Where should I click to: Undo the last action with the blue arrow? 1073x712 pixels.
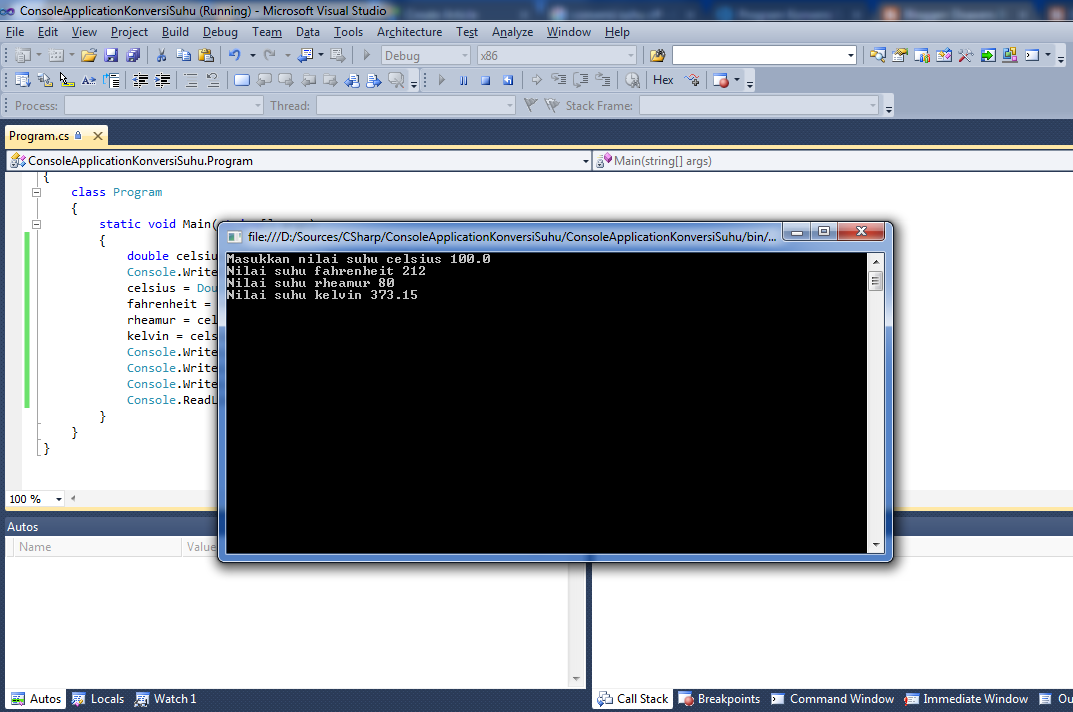pyautogui.click(x=235, y=55)
